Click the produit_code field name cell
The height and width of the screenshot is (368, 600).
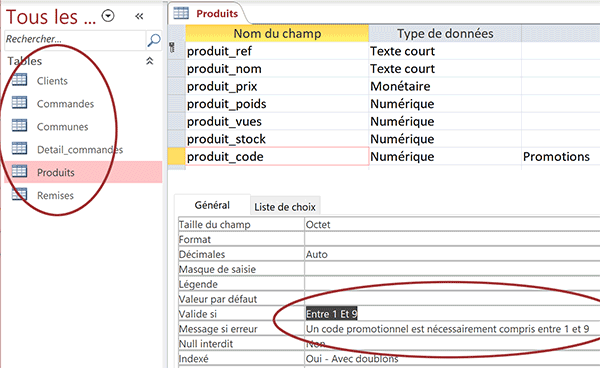pos(277,156)
